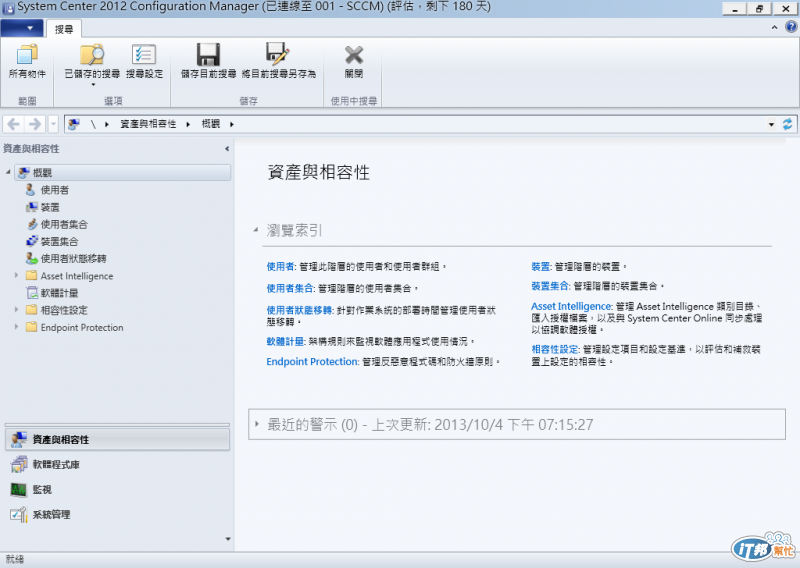This screenshot has width=800, height=568.
Task: Select 裝置 tree node
Action: tap(50, 207)
